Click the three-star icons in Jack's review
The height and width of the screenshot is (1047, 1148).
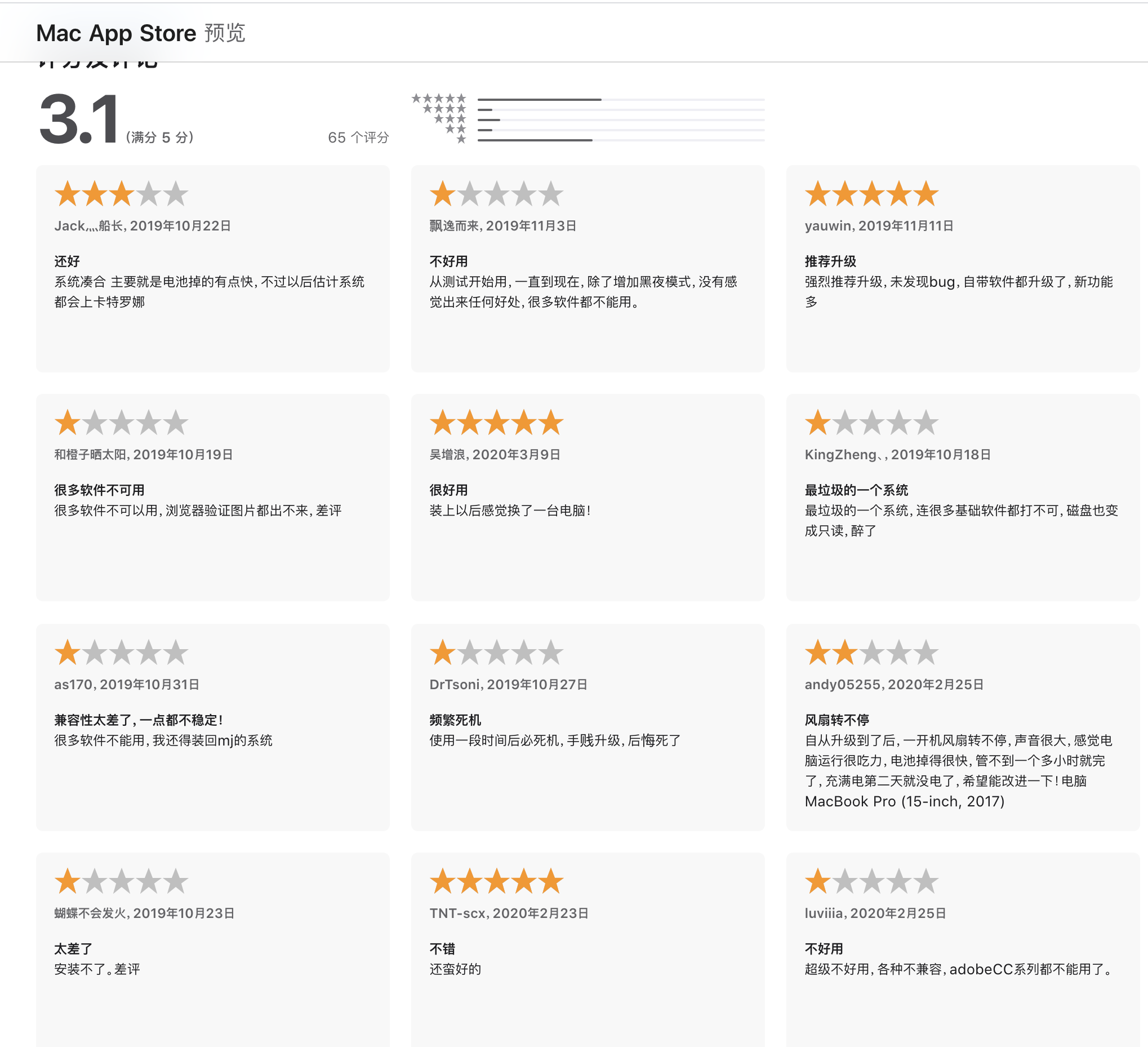(121, 194)
